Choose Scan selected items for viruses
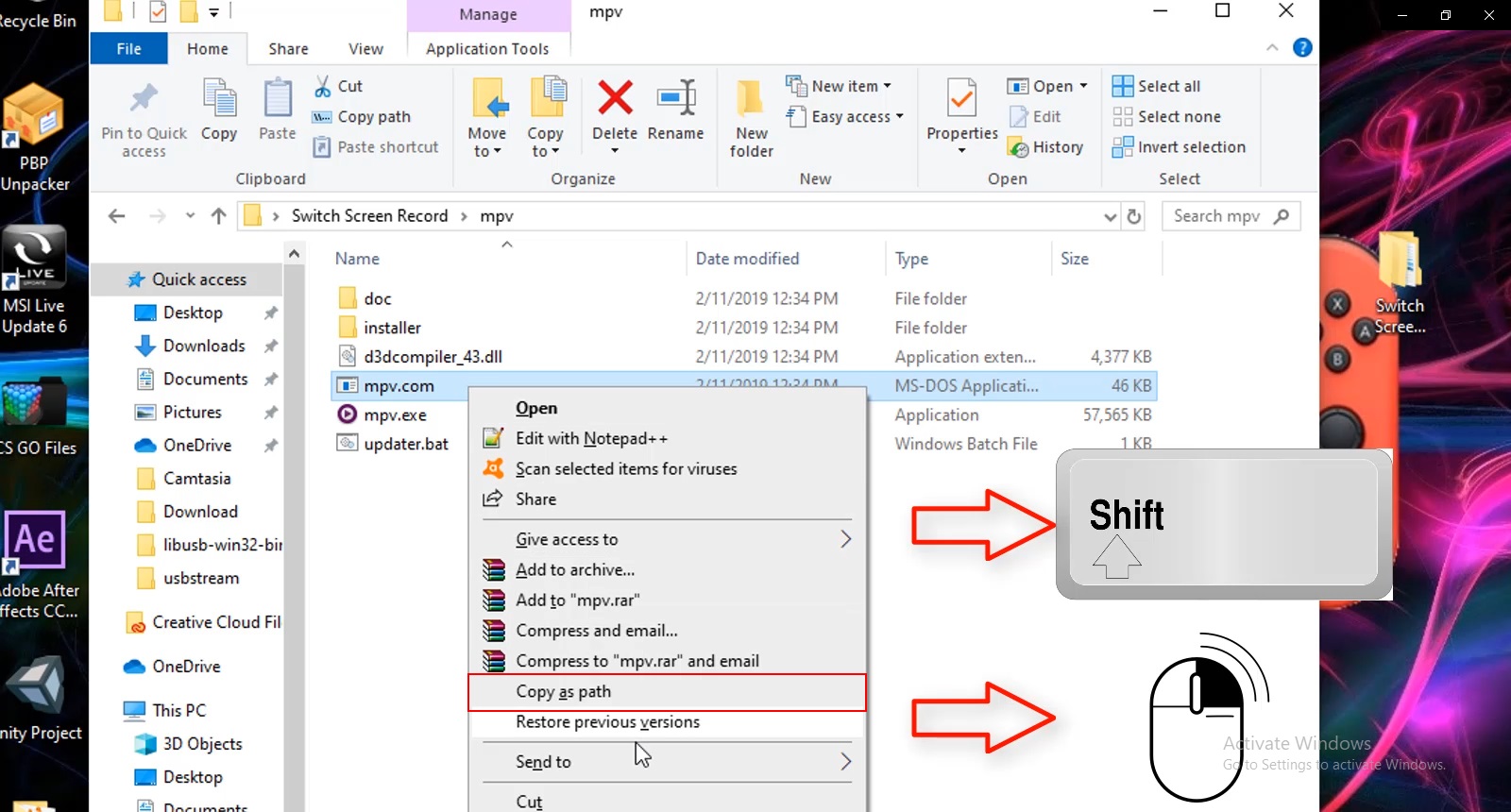The image size is (1511, 812). [668, 468]
